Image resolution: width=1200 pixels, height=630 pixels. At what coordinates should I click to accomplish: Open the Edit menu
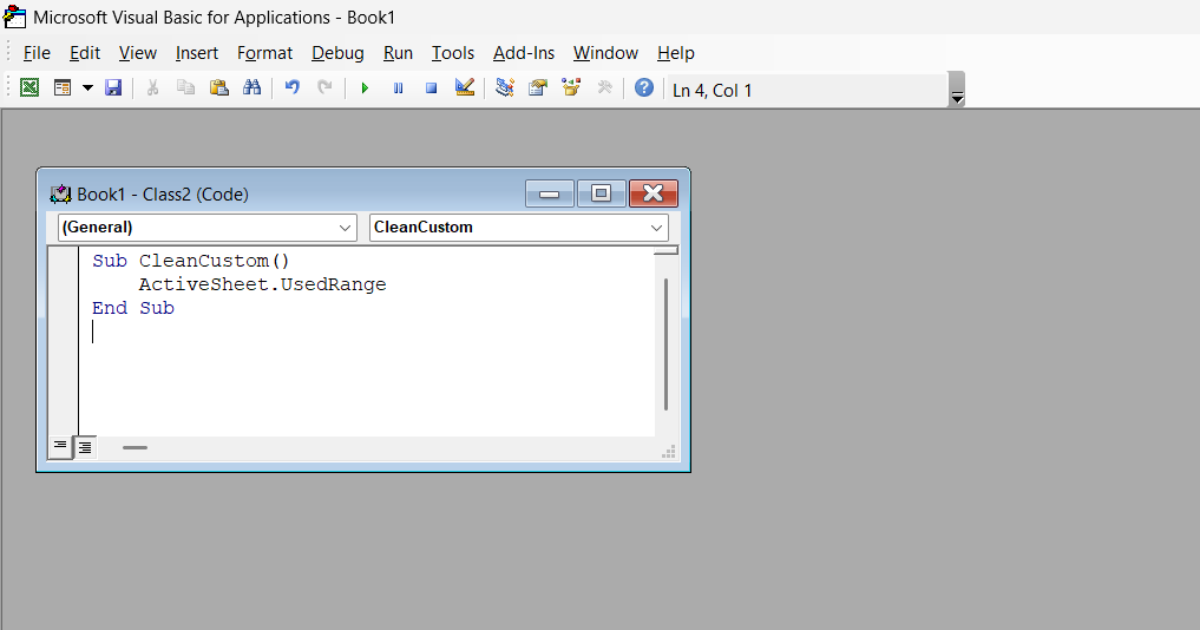click(85, 53)
